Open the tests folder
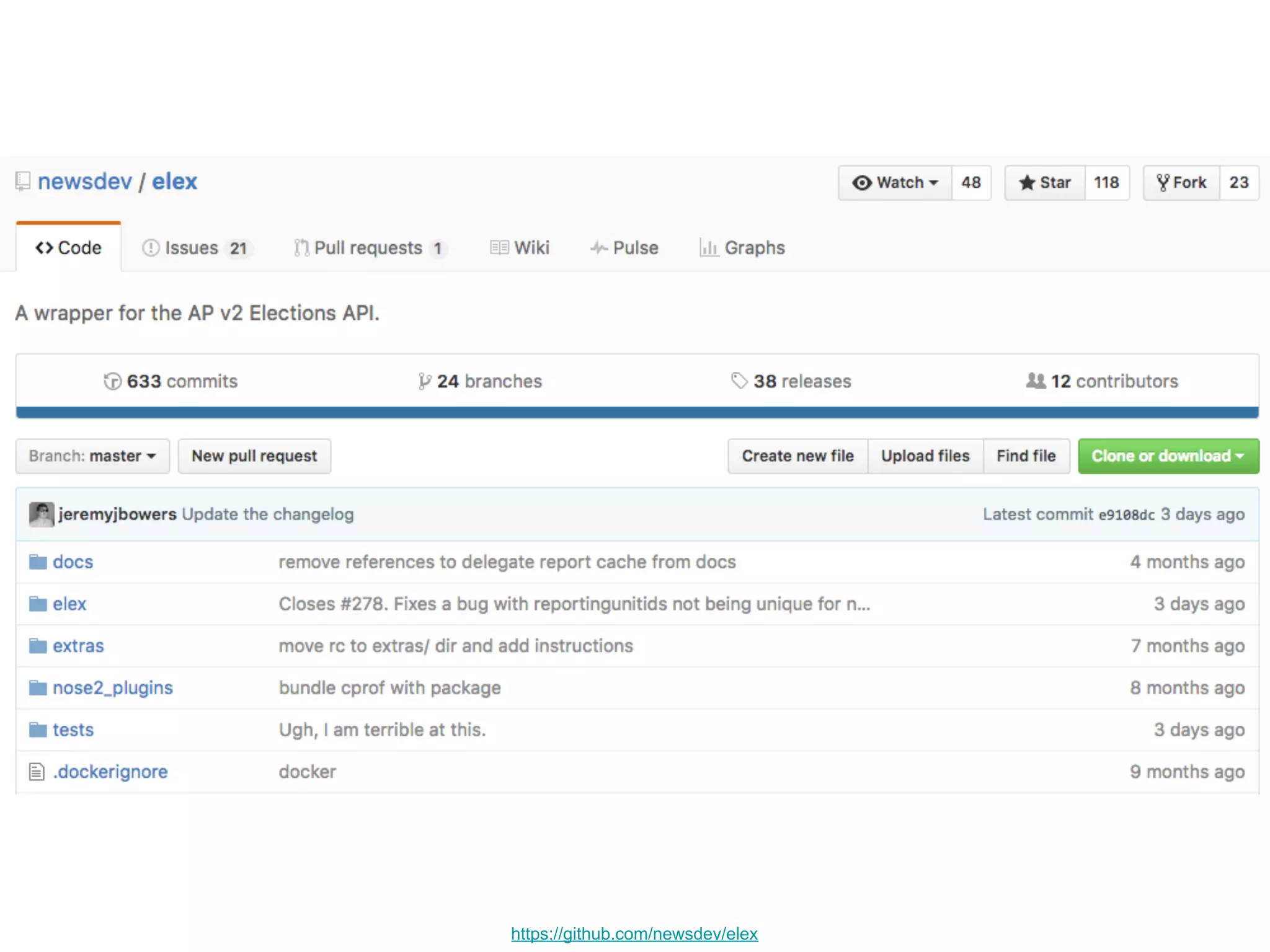The width and height of the screenshot is (1270, 952). tap(73, 730)
